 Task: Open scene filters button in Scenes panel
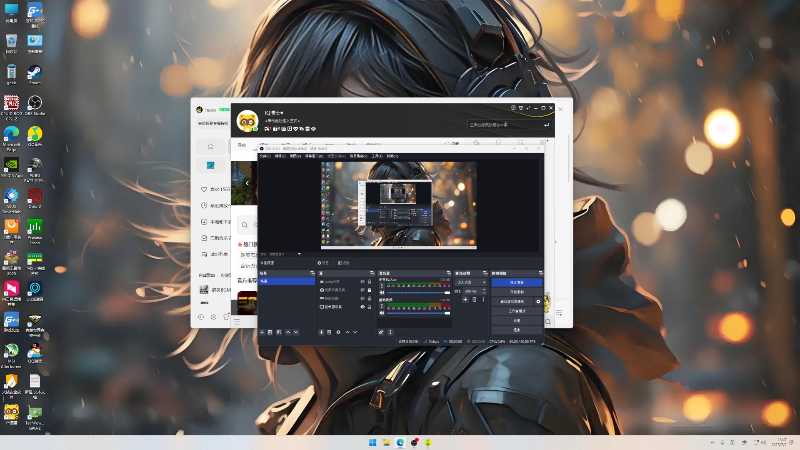pyautogui.click(x=279, y=332)
